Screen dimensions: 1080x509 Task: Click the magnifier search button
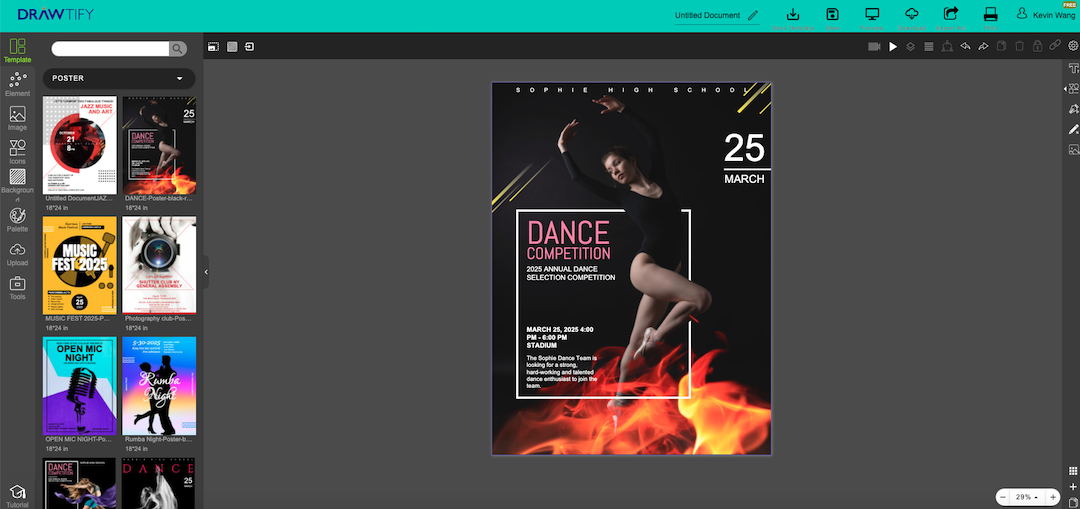(178, 49)
